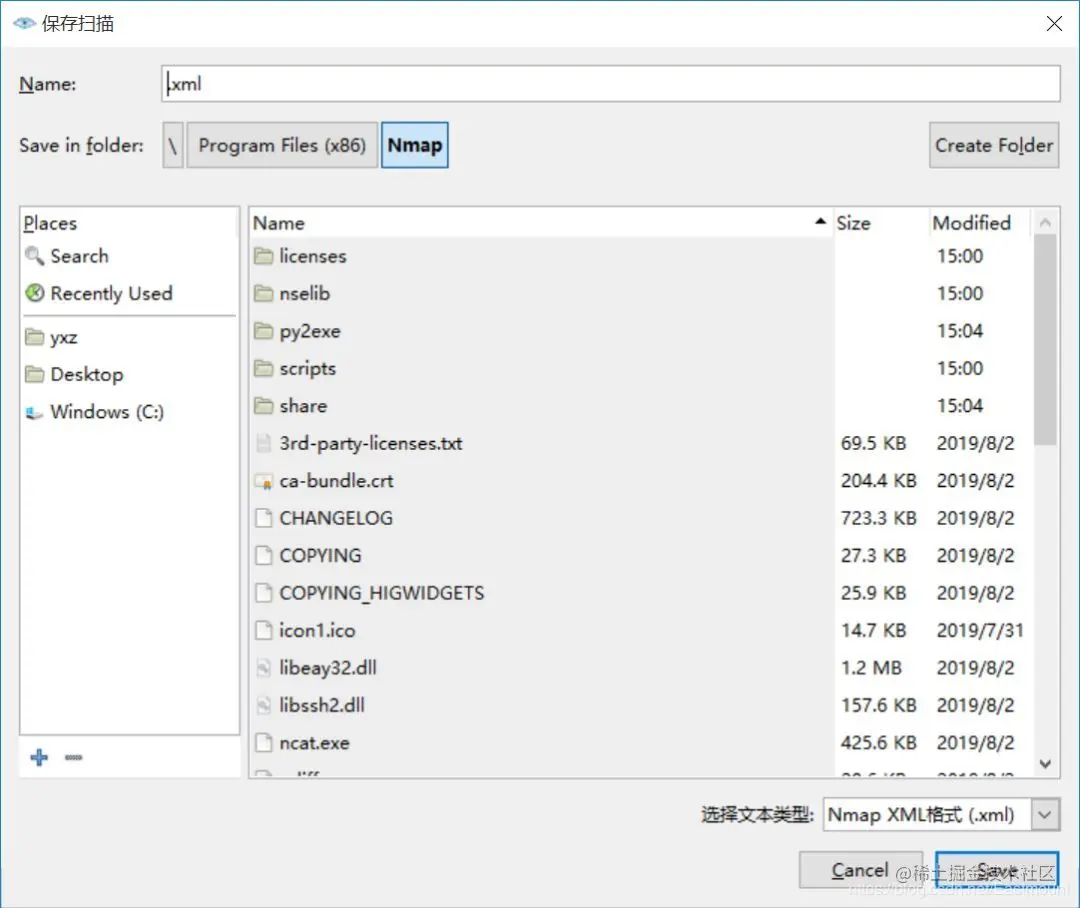Viewport: 1080px width, 908px height.
Task: Select libeay32.dll file
Action: 641,668
